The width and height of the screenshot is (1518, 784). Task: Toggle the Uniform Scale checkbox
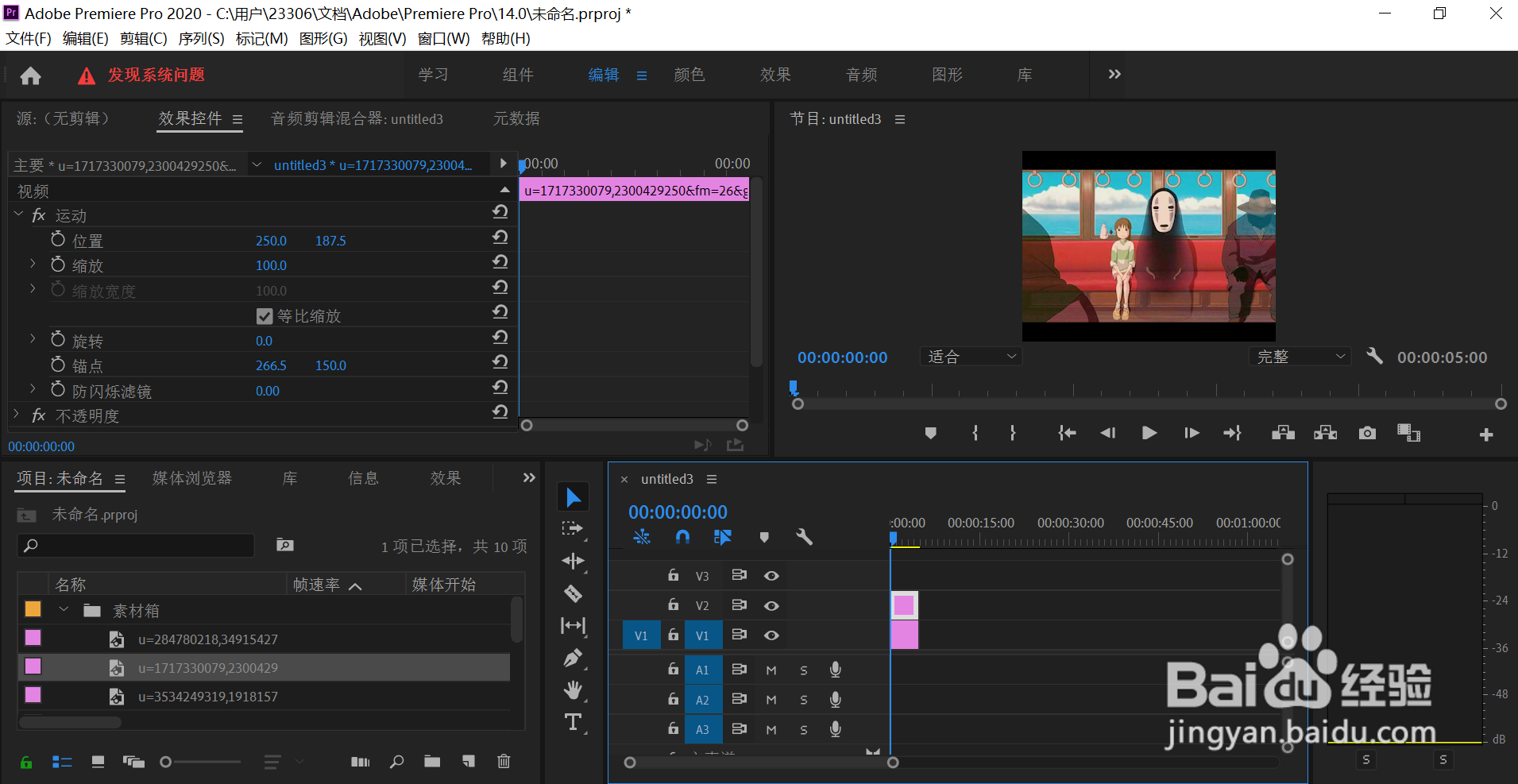(x=265, y=316)
